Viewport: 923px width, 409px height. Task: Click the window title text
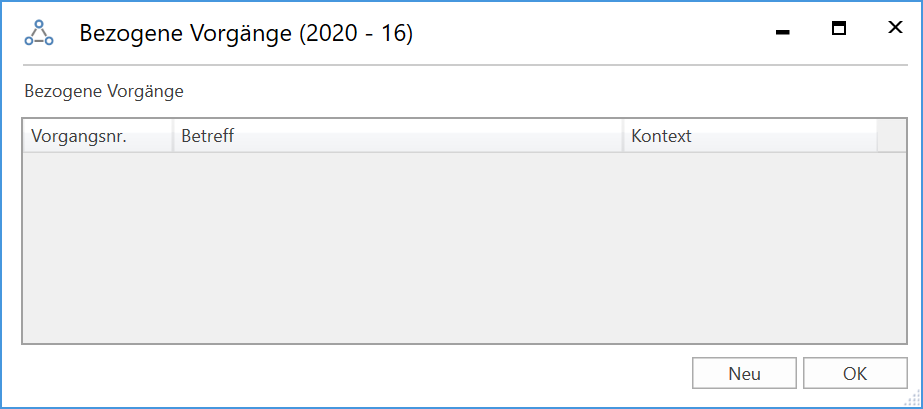tap(246, 34)
